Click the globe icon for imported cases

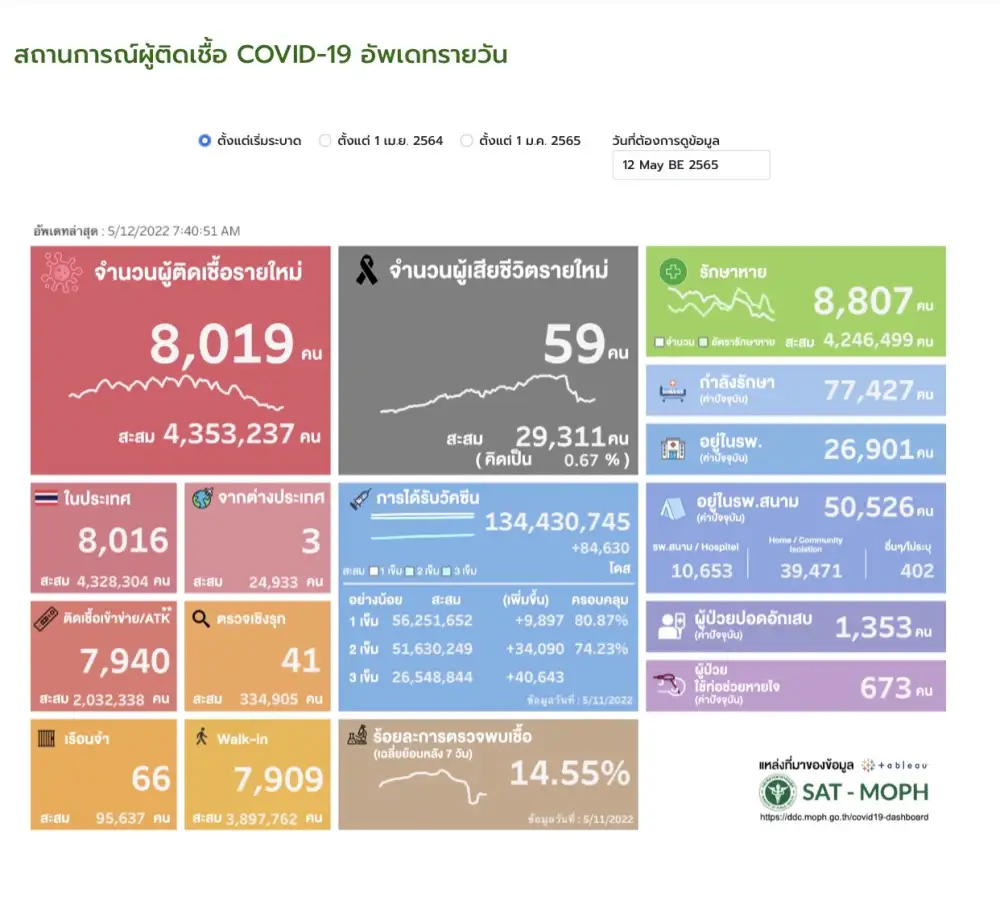201,499
